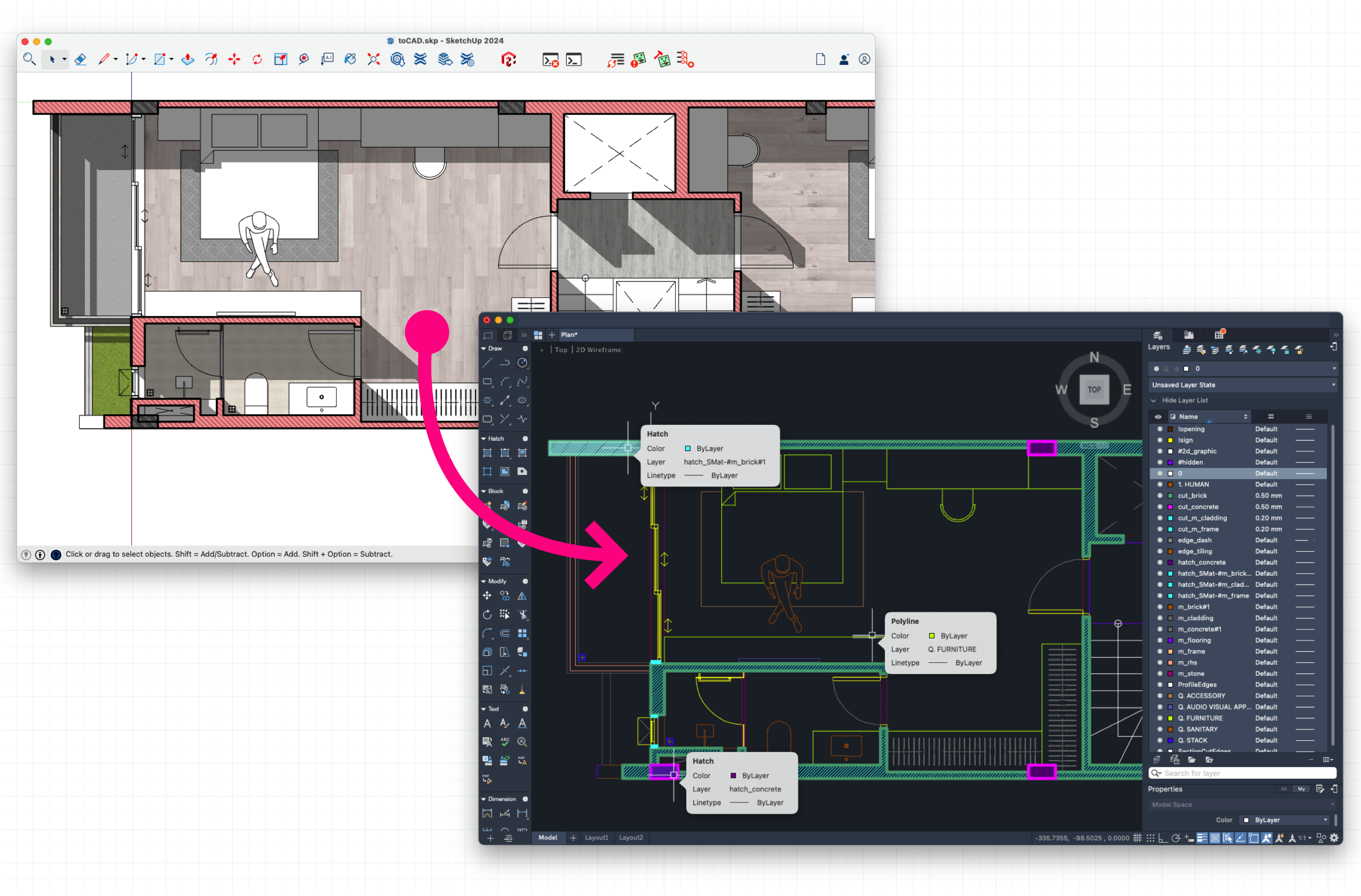This screenshot has width=1361, height=896.
Task: Toggle visibility of 1. HUMAN layer
Action: [x=1159, y=484]
